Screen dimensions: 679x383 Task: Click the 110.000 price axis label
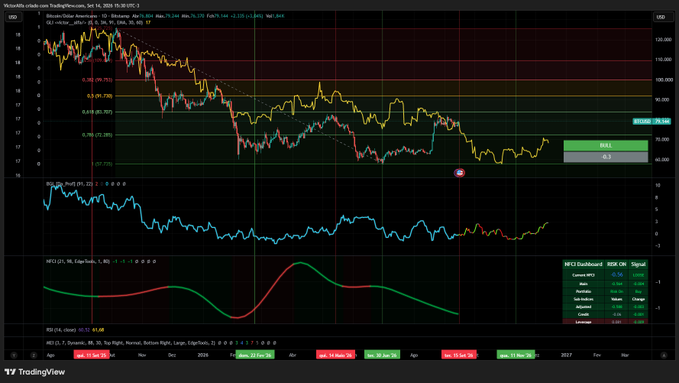coord(664,59)
